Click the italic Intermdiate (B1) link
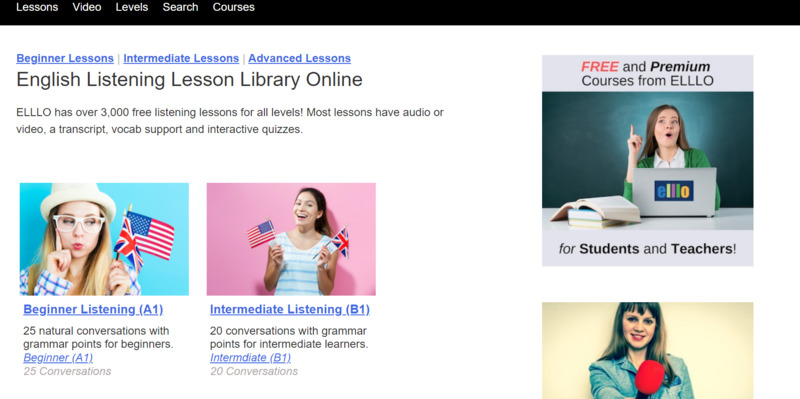This screenshot has width=800, height=399. [251, 358]
